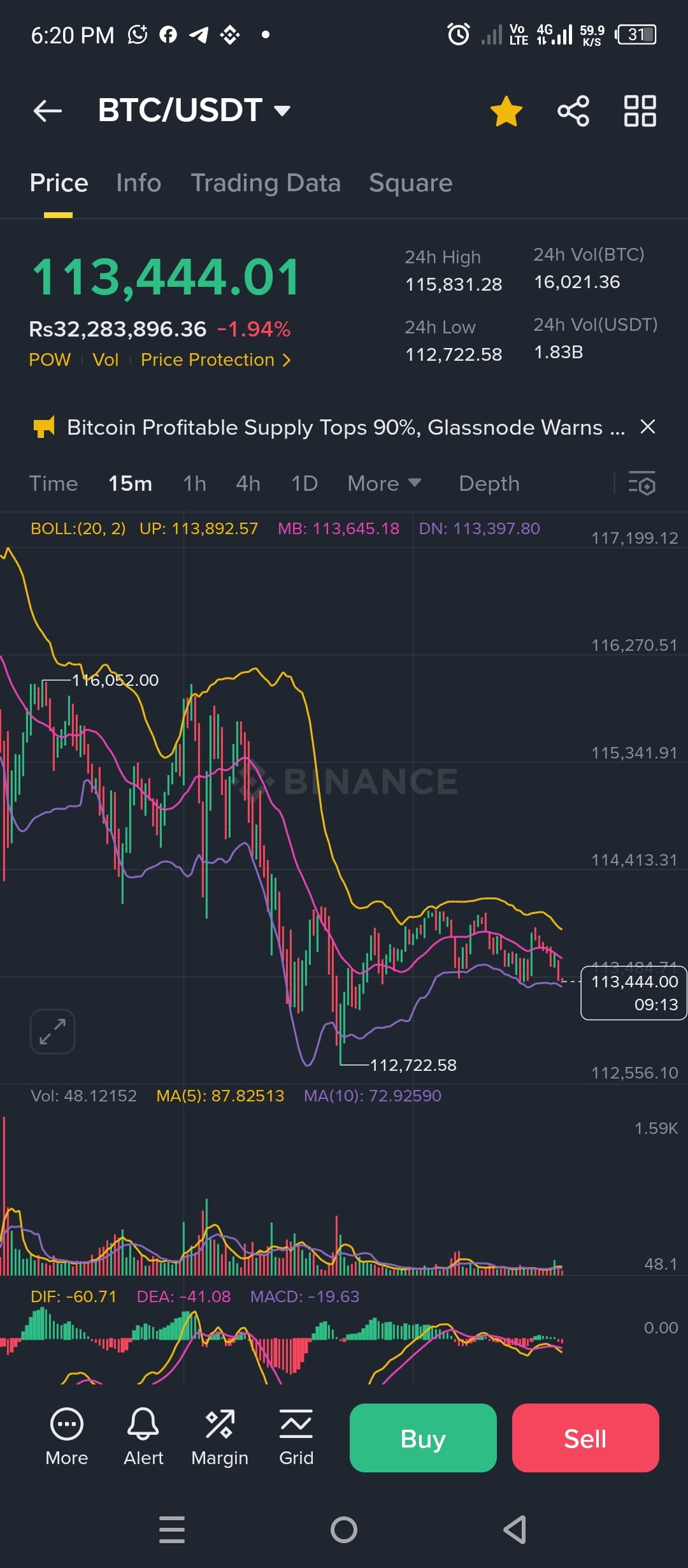The image size is (688, 1568).
Task: Open the Trading Data tab
Action: [x=266, y=183]
